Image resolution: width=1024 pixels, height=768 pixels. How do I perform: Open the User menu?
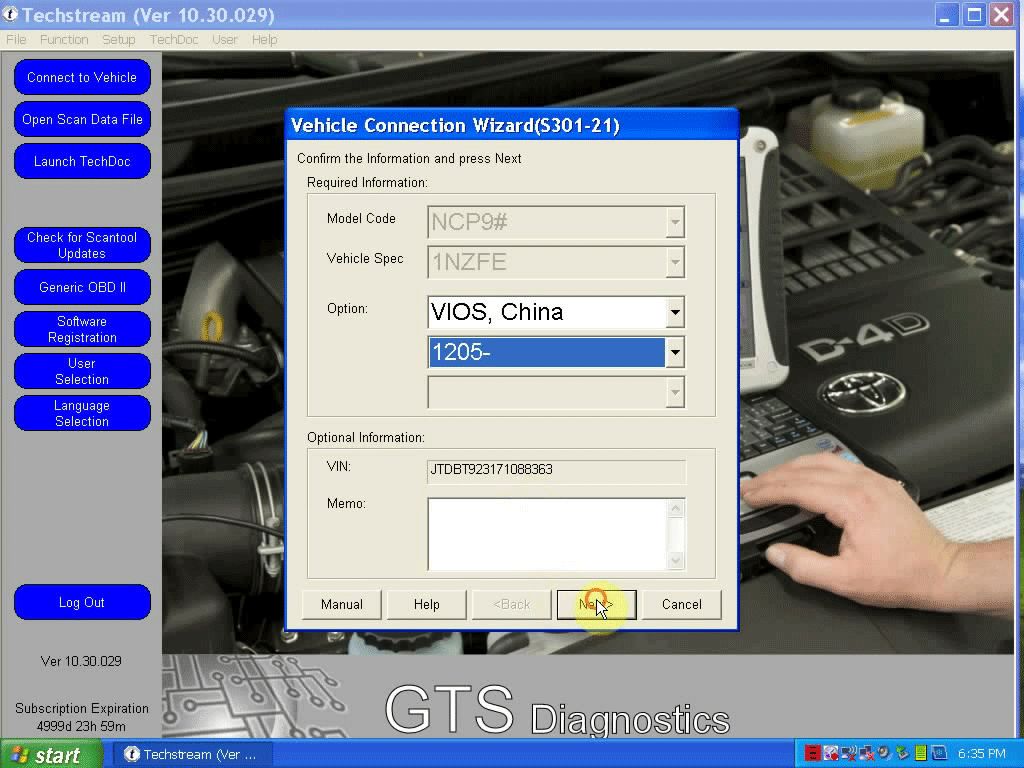click(x=225, y=40)
